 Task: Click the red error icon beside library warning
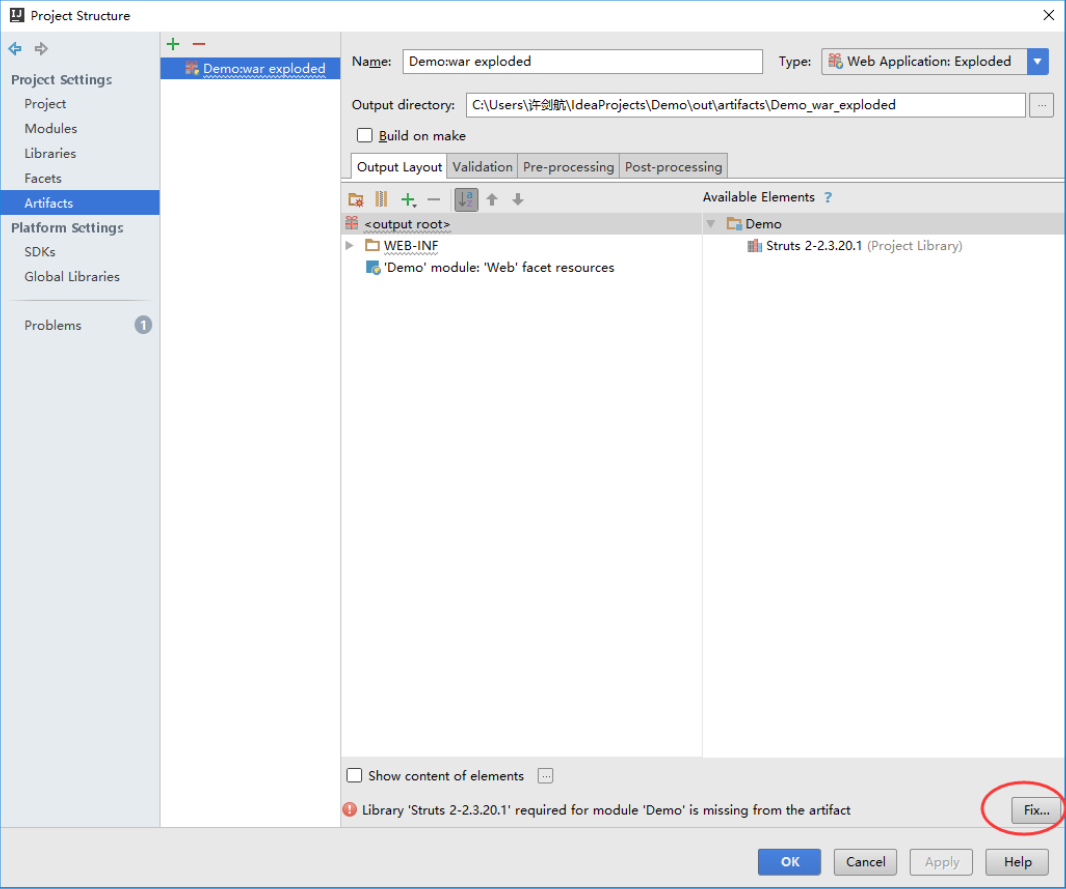[349, 809]
